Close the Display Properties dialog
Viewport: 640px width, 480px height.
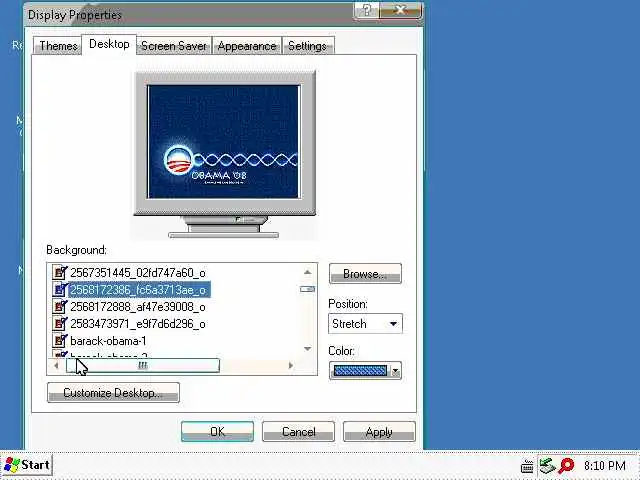[400, 11]
